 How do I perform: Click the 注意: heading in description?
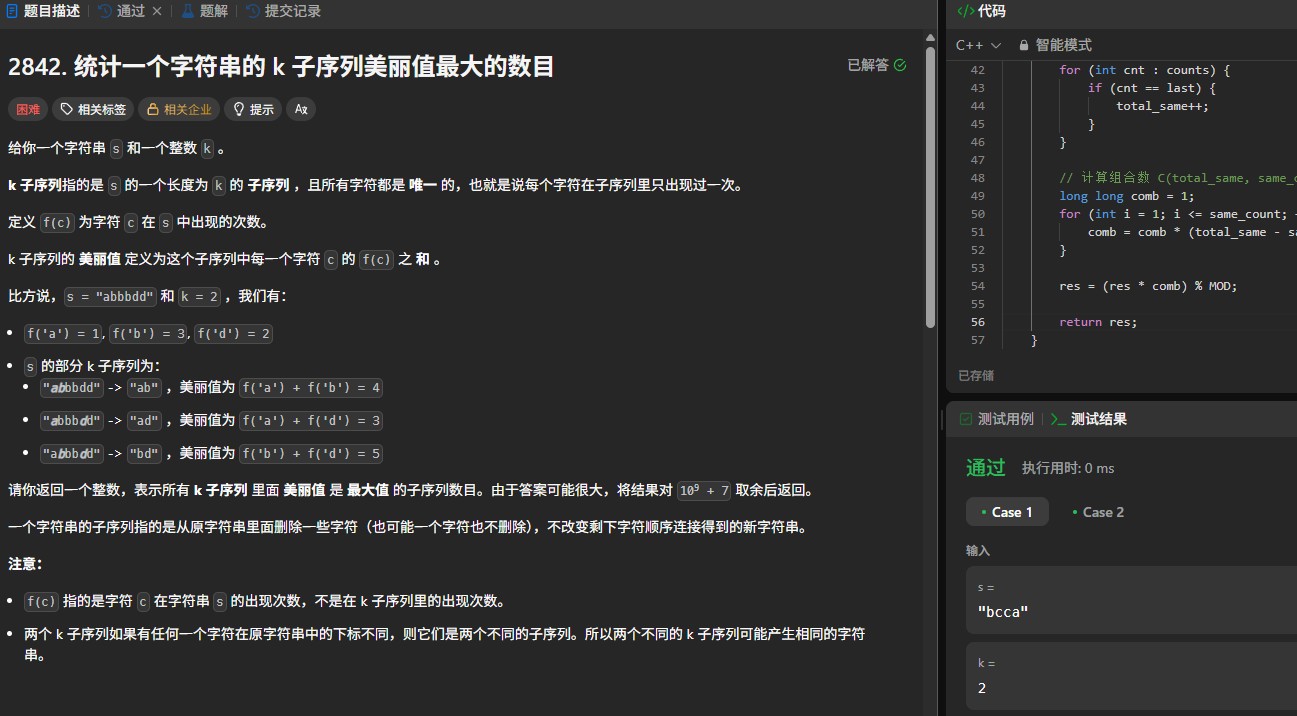click(x=25, y=564)
